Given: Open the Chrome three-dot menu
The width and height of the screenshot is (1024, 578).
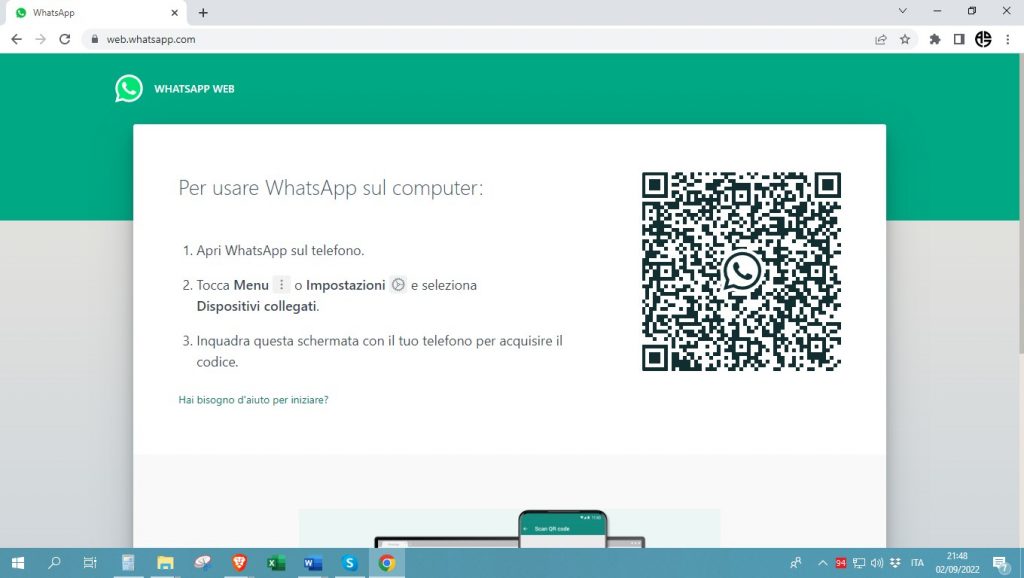Looking at the screenshot, I should tap(1007, 39).
